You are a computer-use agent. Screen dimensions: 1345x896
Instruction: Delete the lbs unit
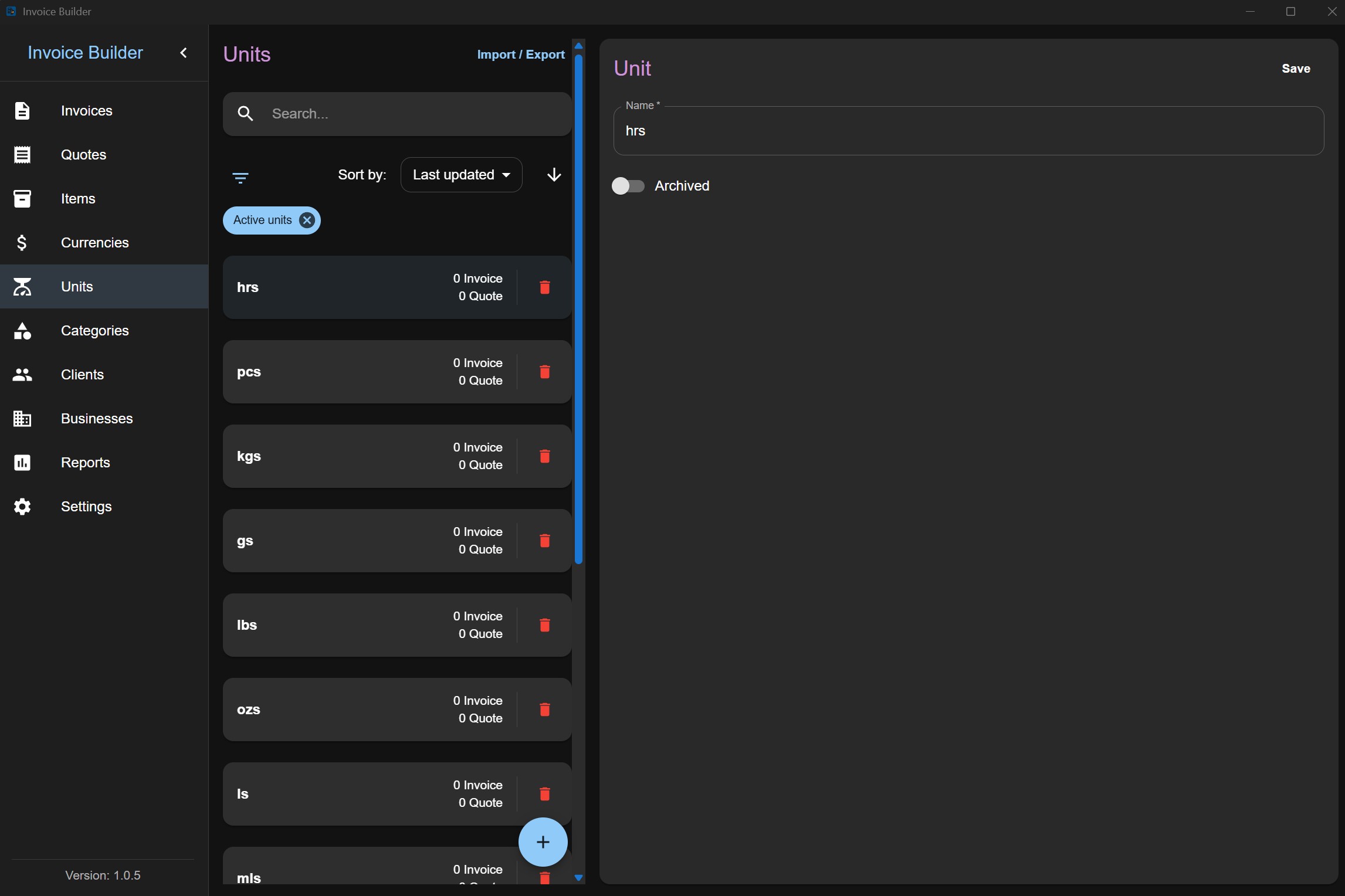(545, 625)
